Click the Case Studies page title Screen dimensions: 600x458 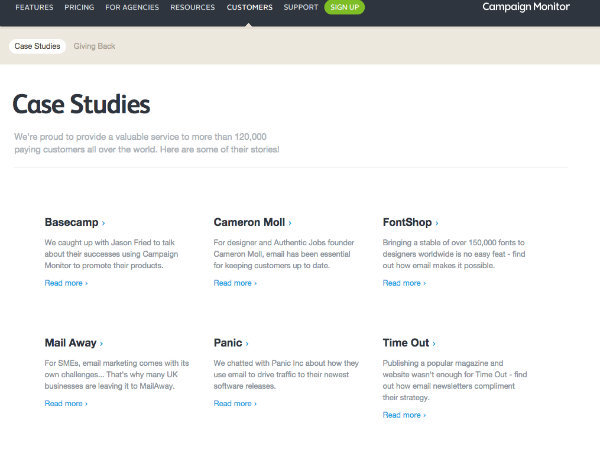pyautogui.click(x=81, y=104)
